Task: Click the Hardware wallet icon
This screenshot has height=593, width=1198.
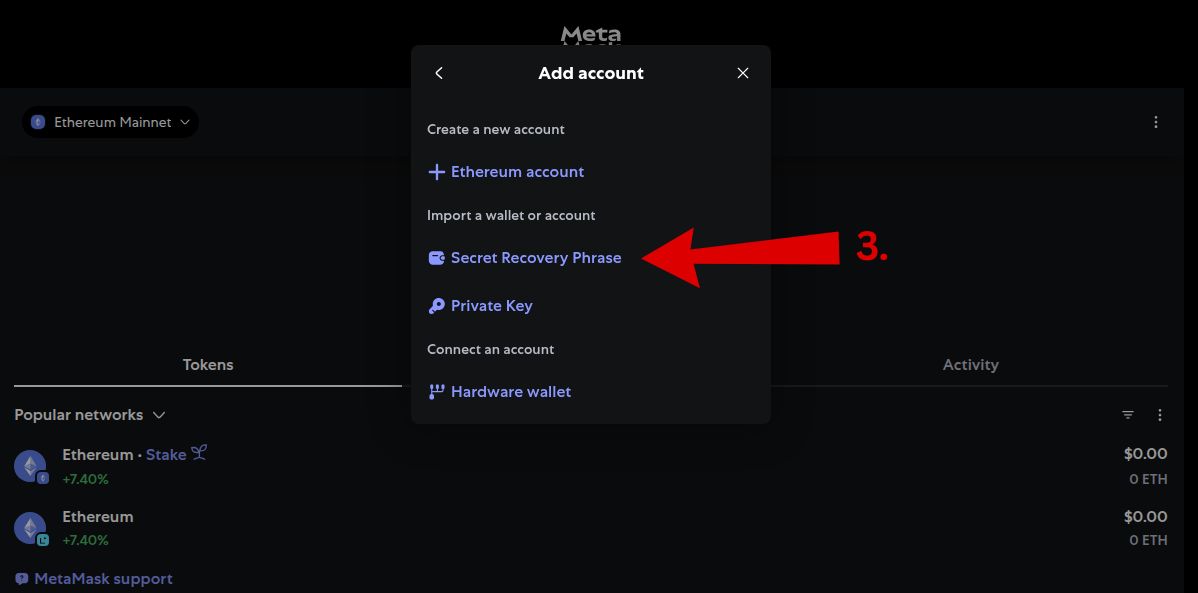Action: tap(436, 391)
